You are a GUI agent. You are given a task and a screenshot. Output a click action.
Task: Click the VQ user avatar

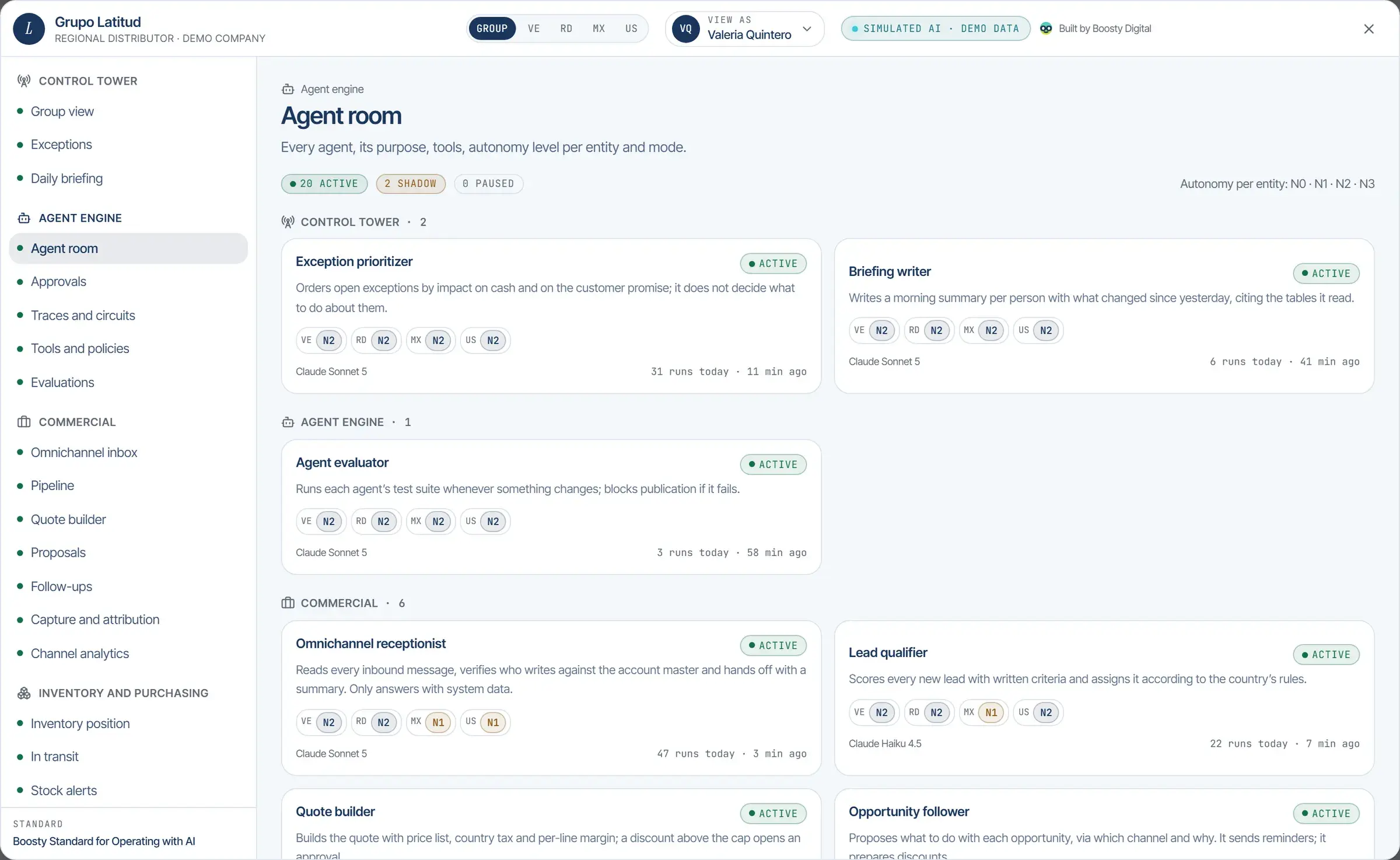click(x=686, y=29)
